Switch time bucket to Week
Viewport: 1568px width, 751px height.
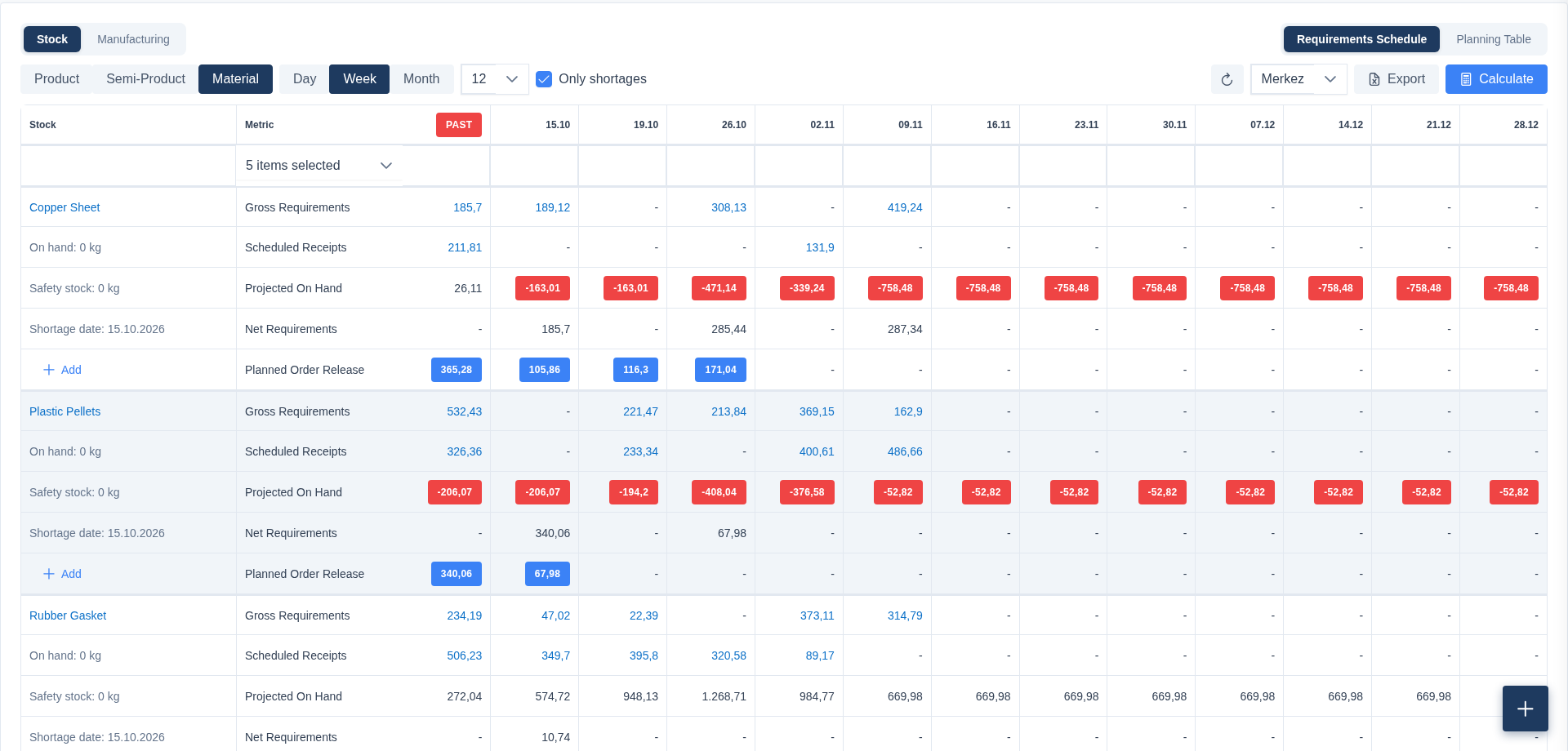tap(359, 79)
